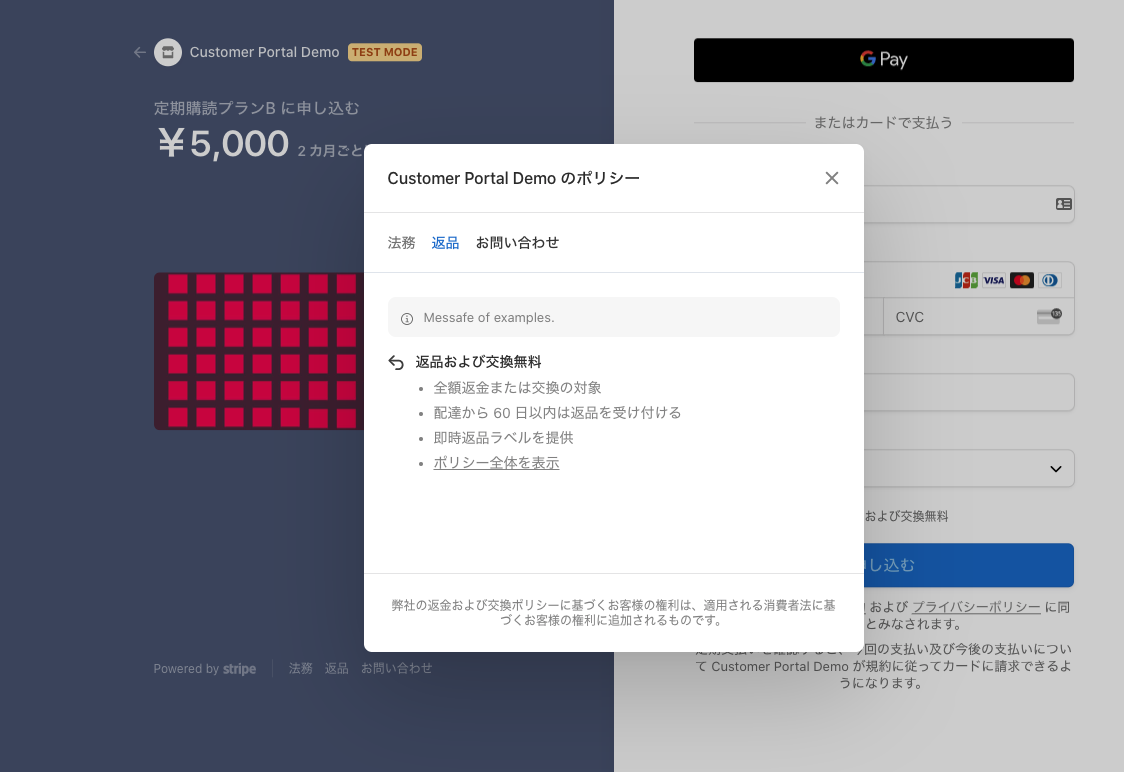Viewport: 1124px width, 772px height.
Task: Expand the country dropdown chevron
Action: pyautogui.click(x=1055, y=469)
